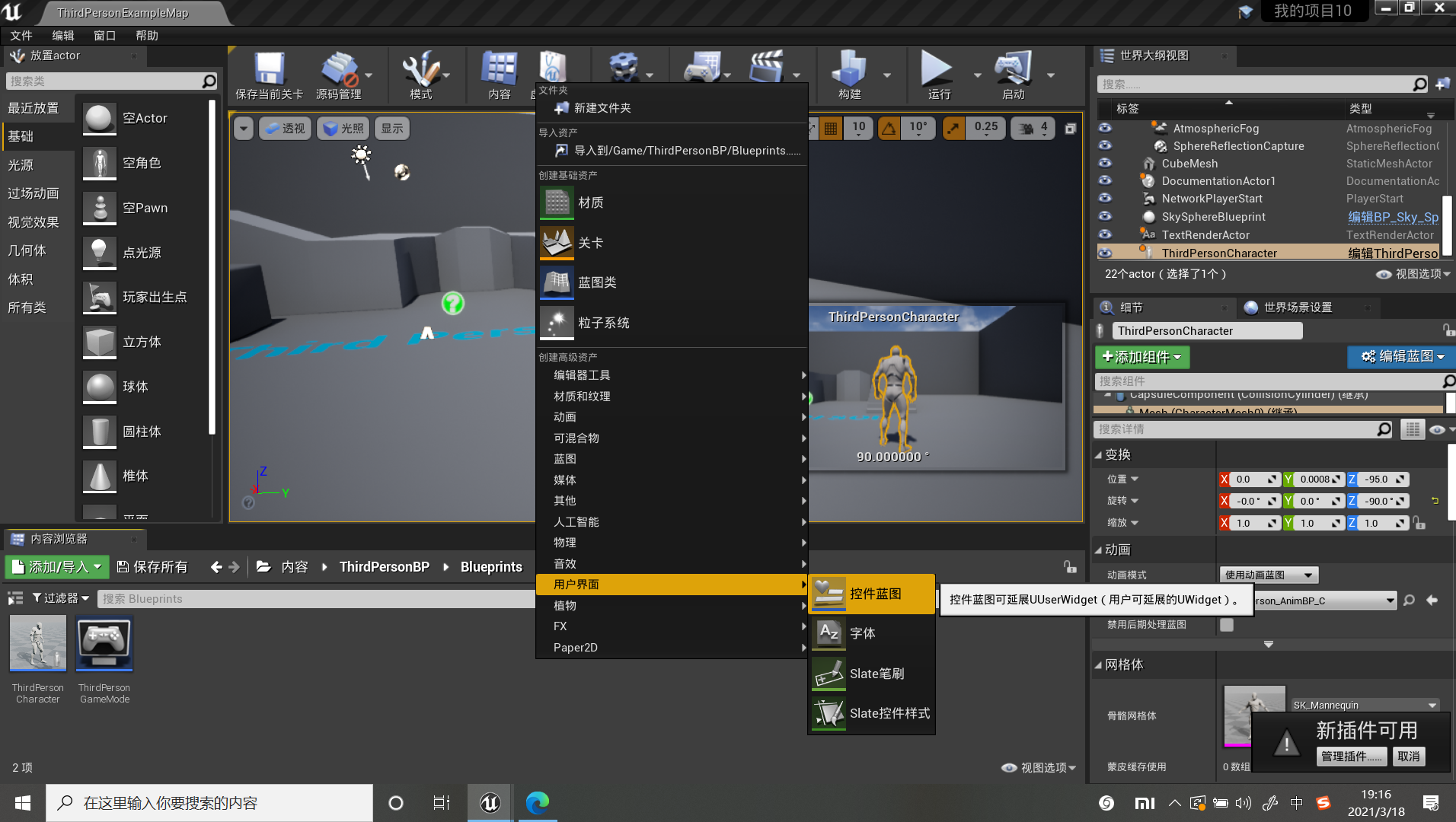Create a Slate控件样式 widget style asset
Image resolution: width=1456 pixels, height=822 pixels.
871,713
